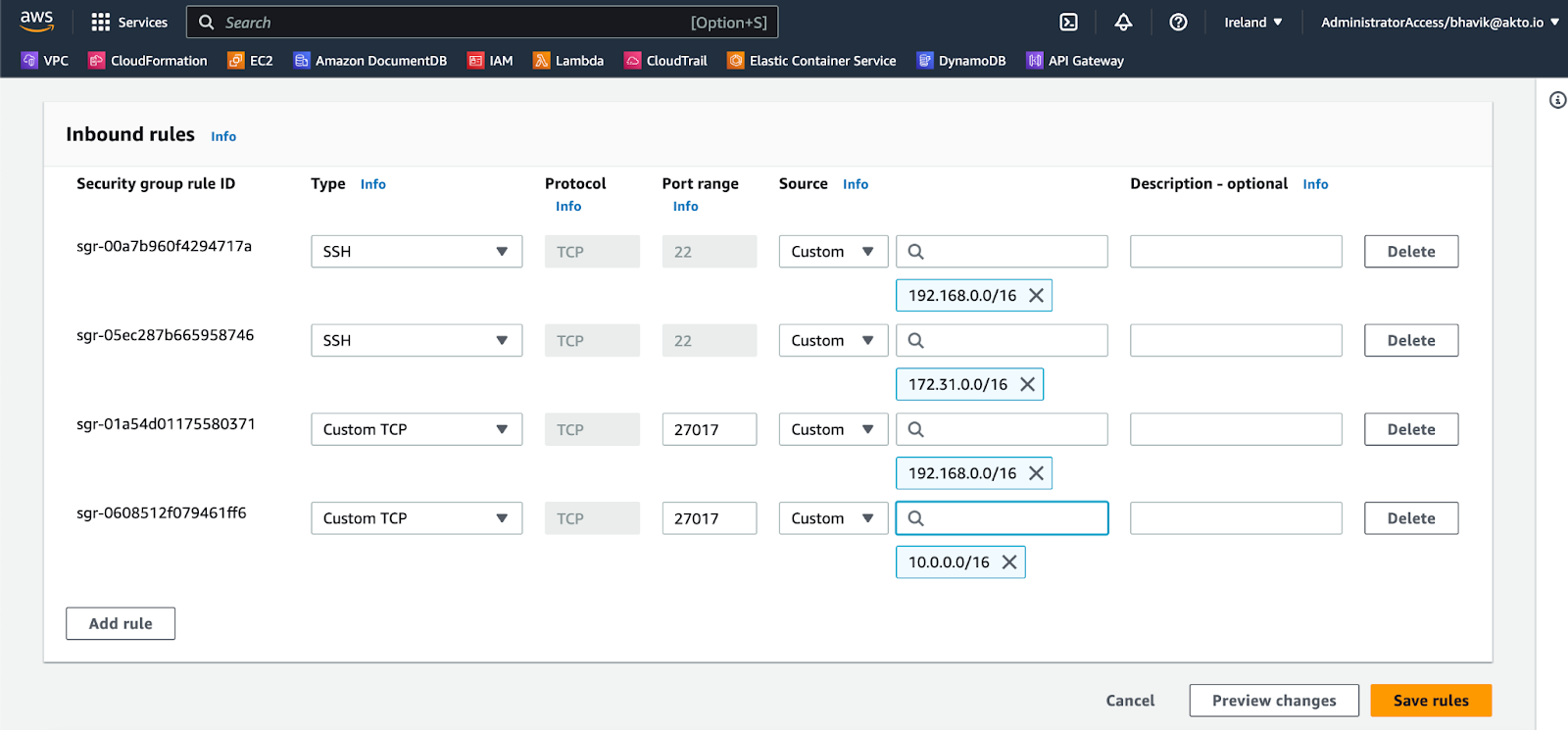1568x730 pixels.
Task: Remove the 10.0.0.0/16 source CIDR tag
Action: (x=1009, y=562)
